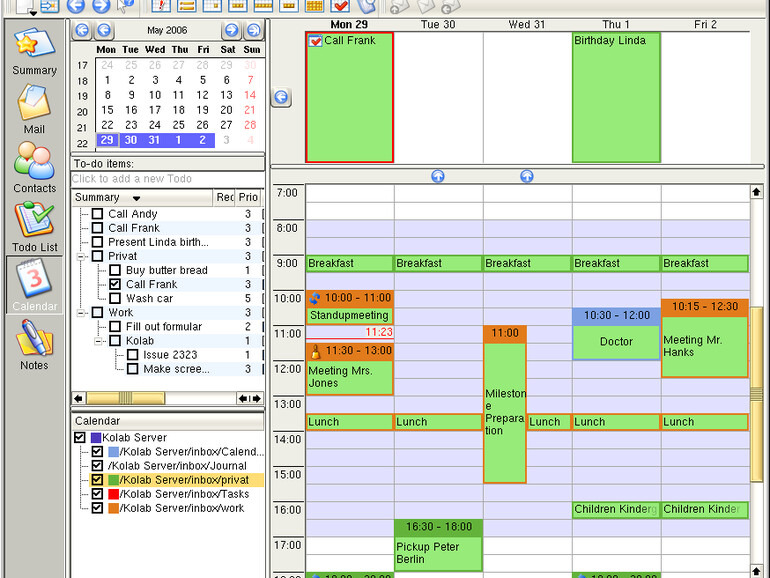Click the What's This help cursor icon
This screenshot has height=578, width=770.
(x=125, y=6)
